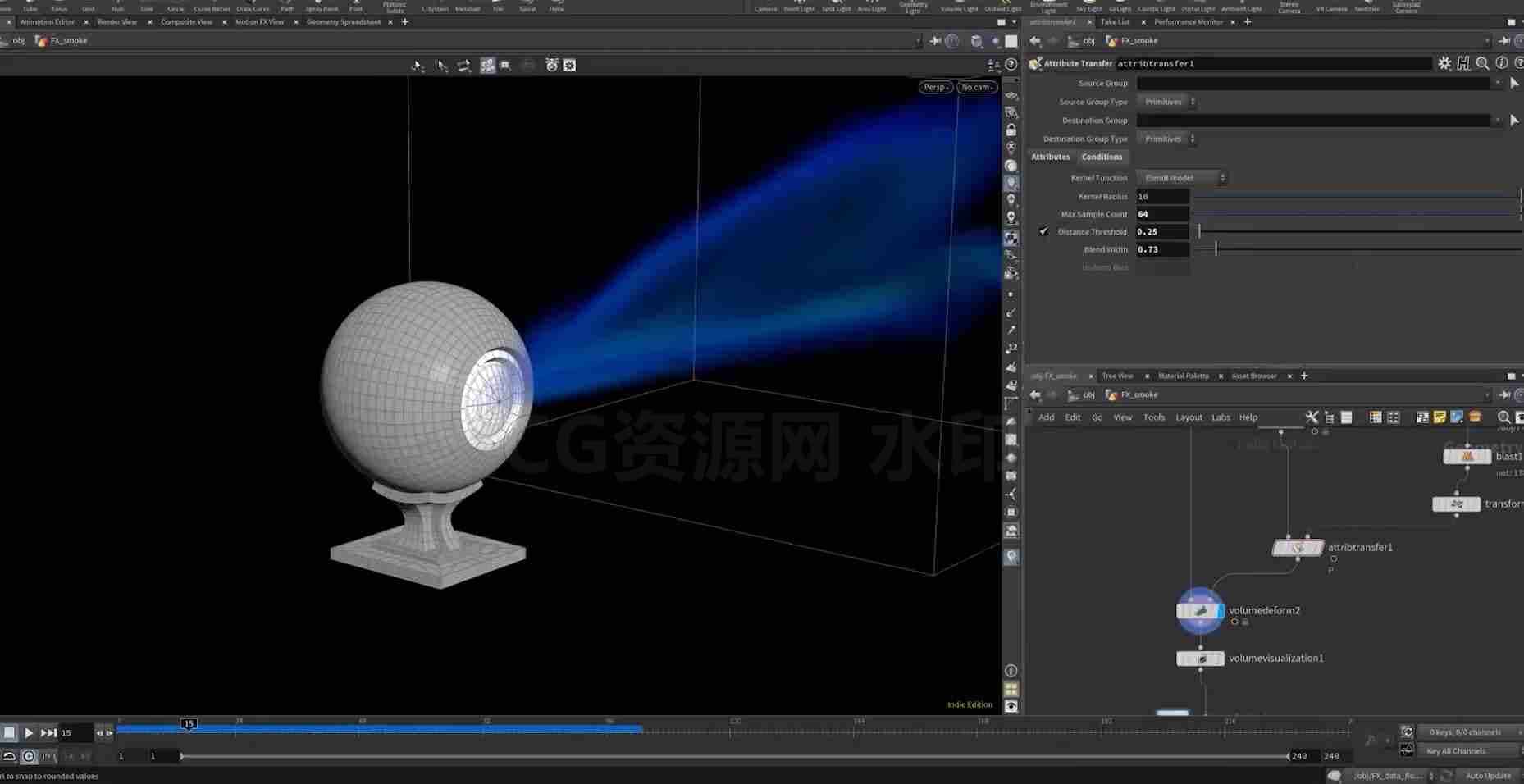Click the orange basket icon in the network toolbar
Viewport: 1524px width, 784px height.
[1475, 417]
